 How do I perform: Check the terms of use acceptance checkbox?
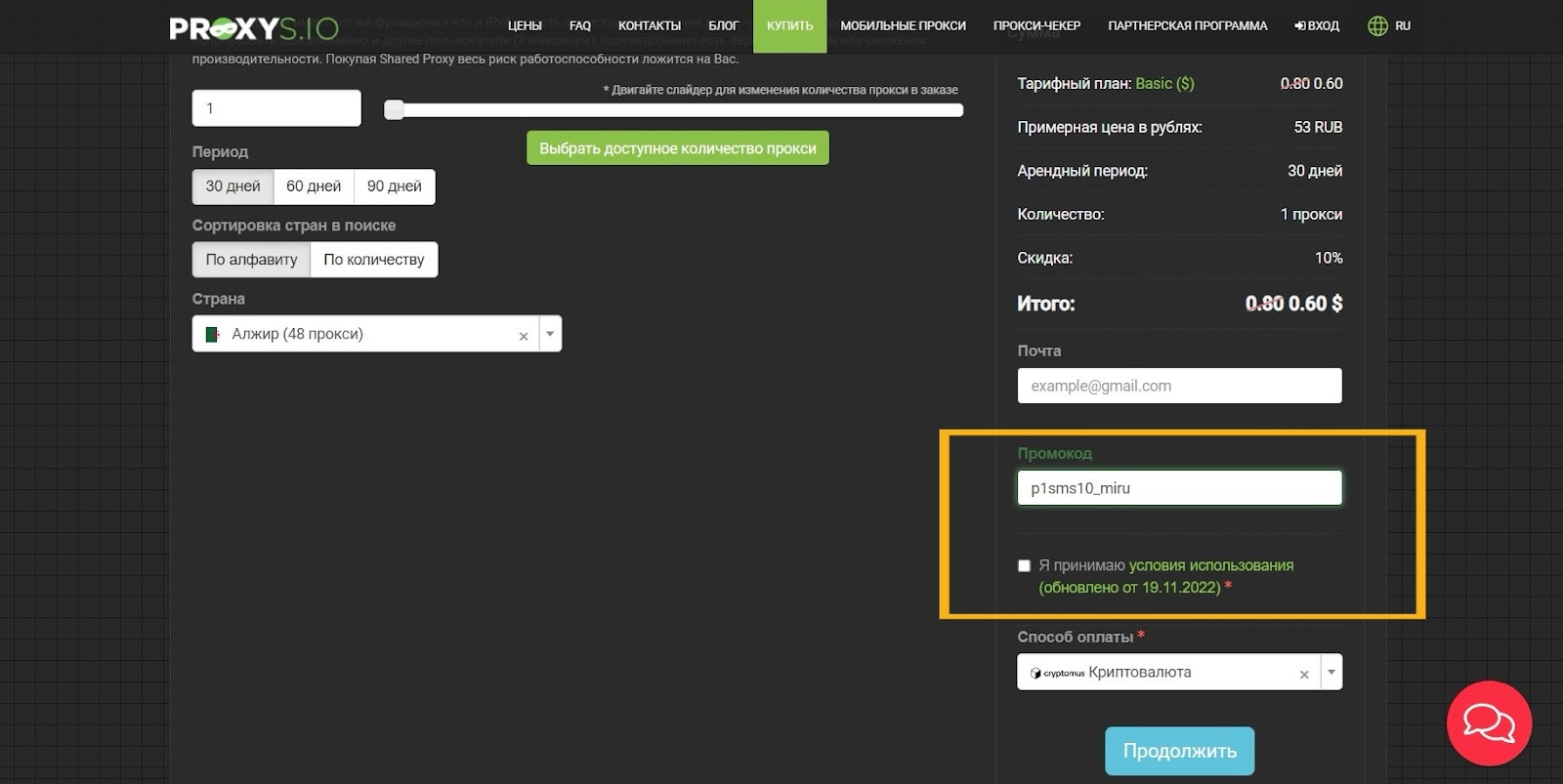point(1024,565)
